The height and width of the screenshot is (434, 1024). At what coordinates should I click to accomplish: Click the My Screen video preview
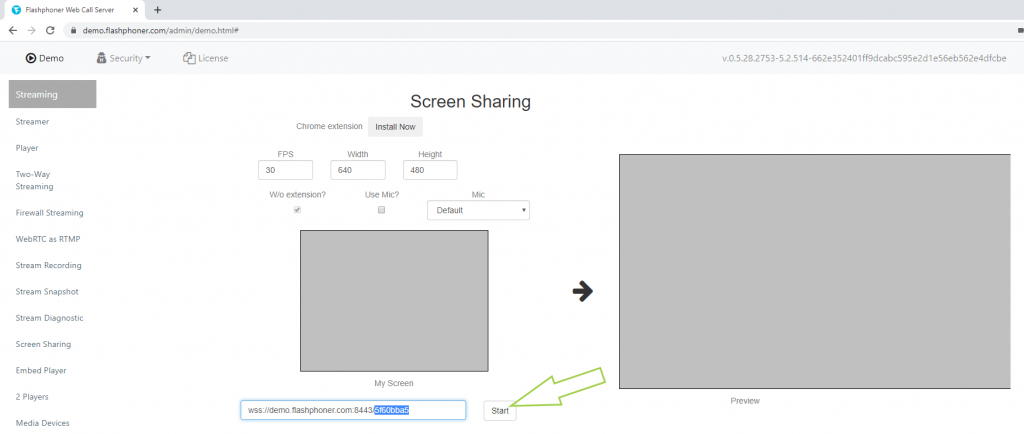394,301
